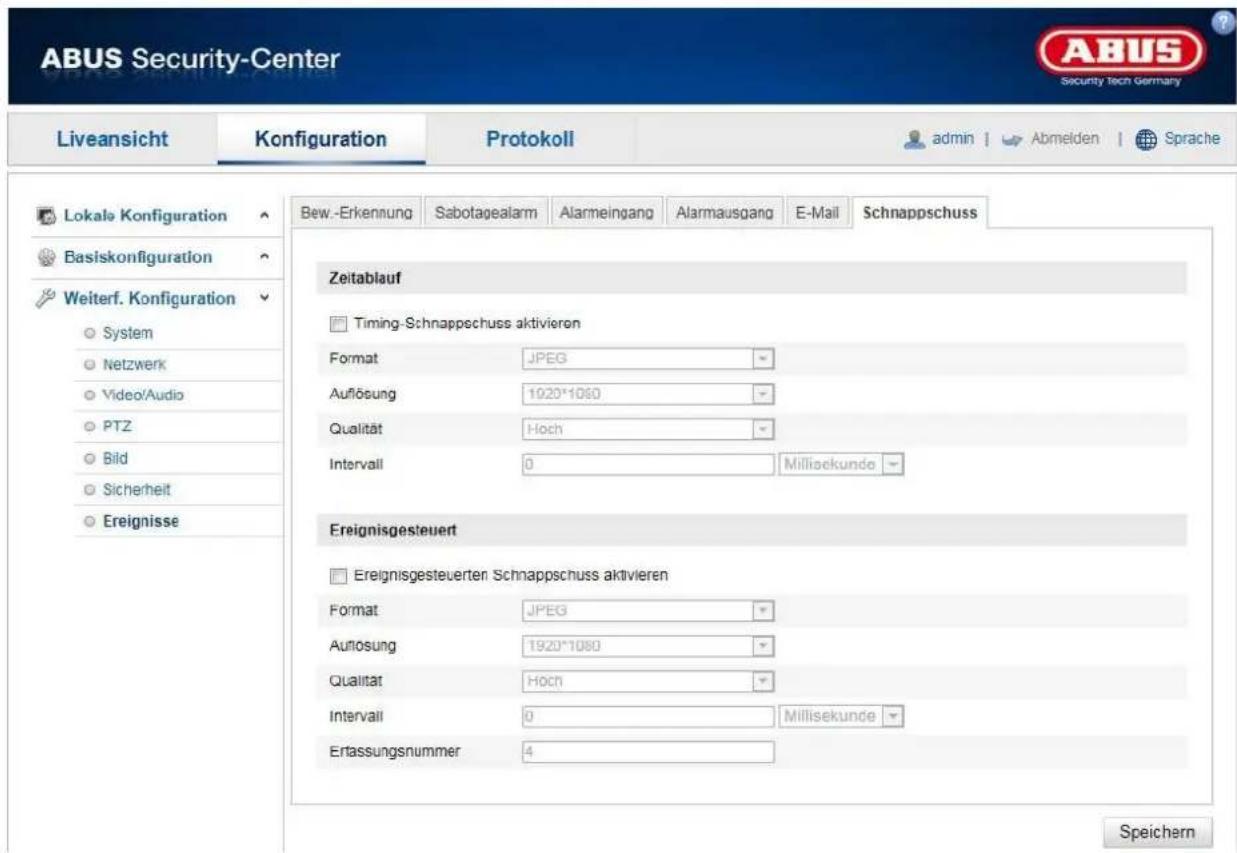
Task: Open Auflösung dropdown under Ereignisgesteuert
Action: coord(648,645)
